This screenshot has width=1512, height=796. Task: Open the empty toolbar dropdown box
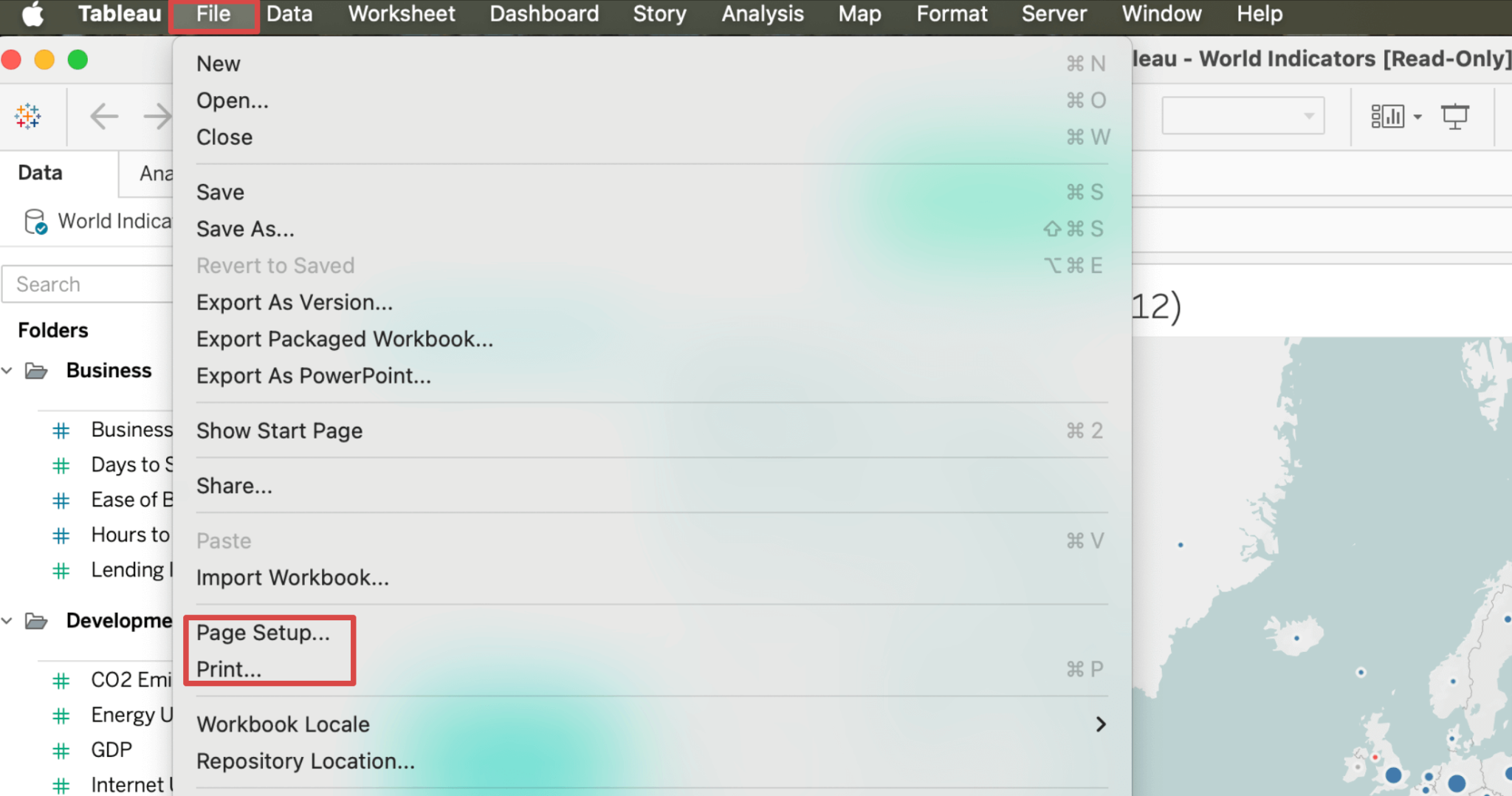click(x=1243, y=116)
